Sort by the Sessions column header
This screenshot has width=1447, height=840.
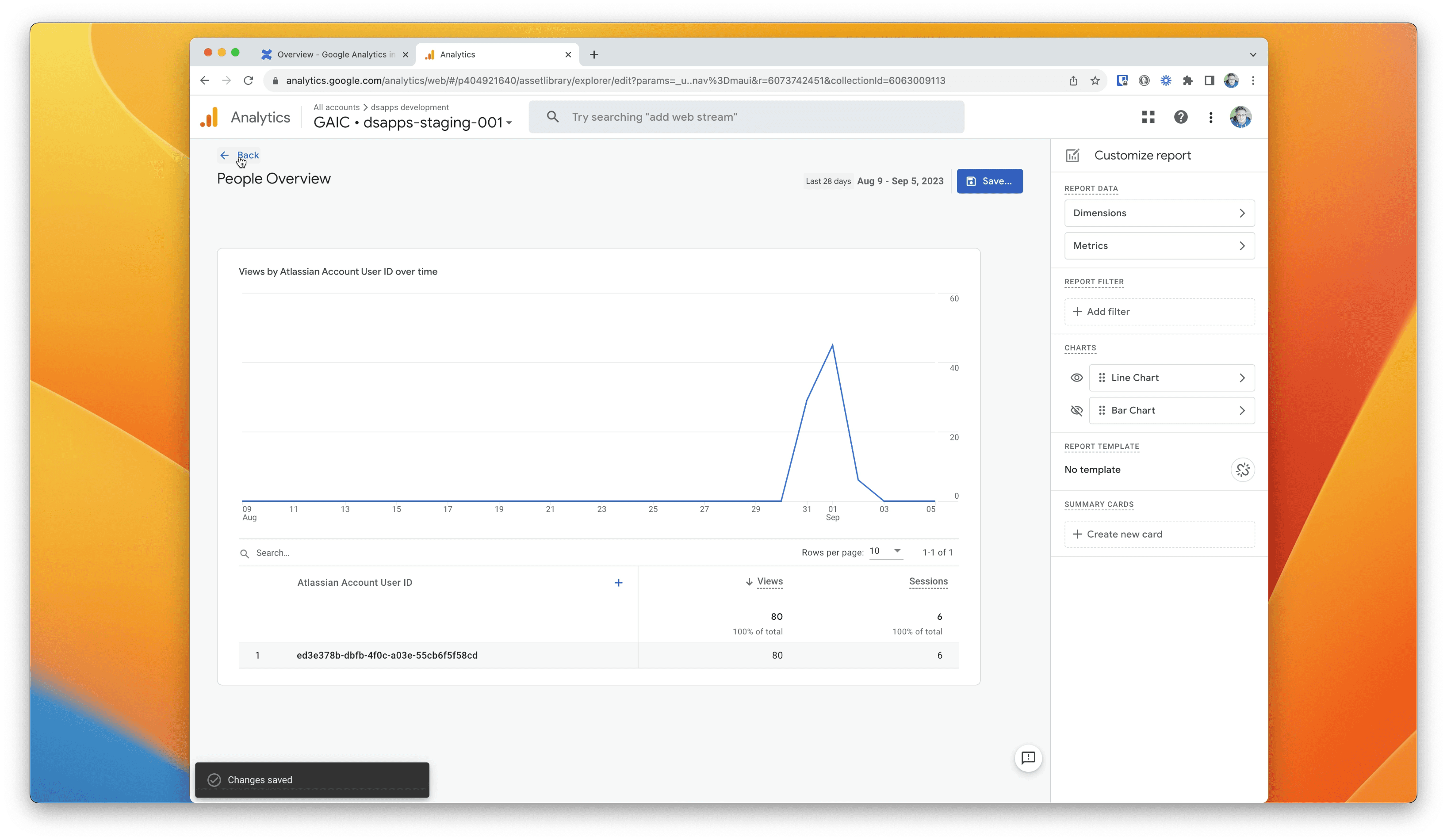coord(928,582)
